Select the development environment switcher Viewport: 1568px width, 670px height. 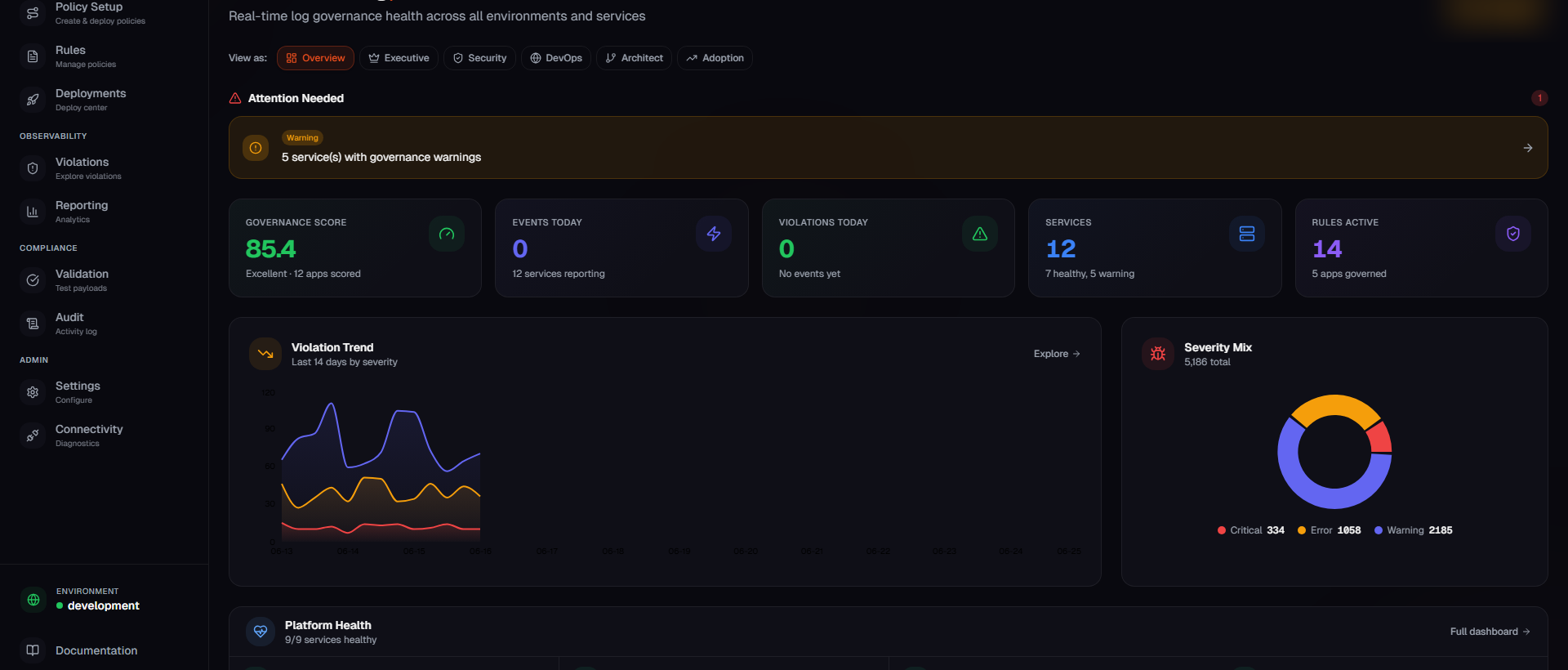click(104, 600)
